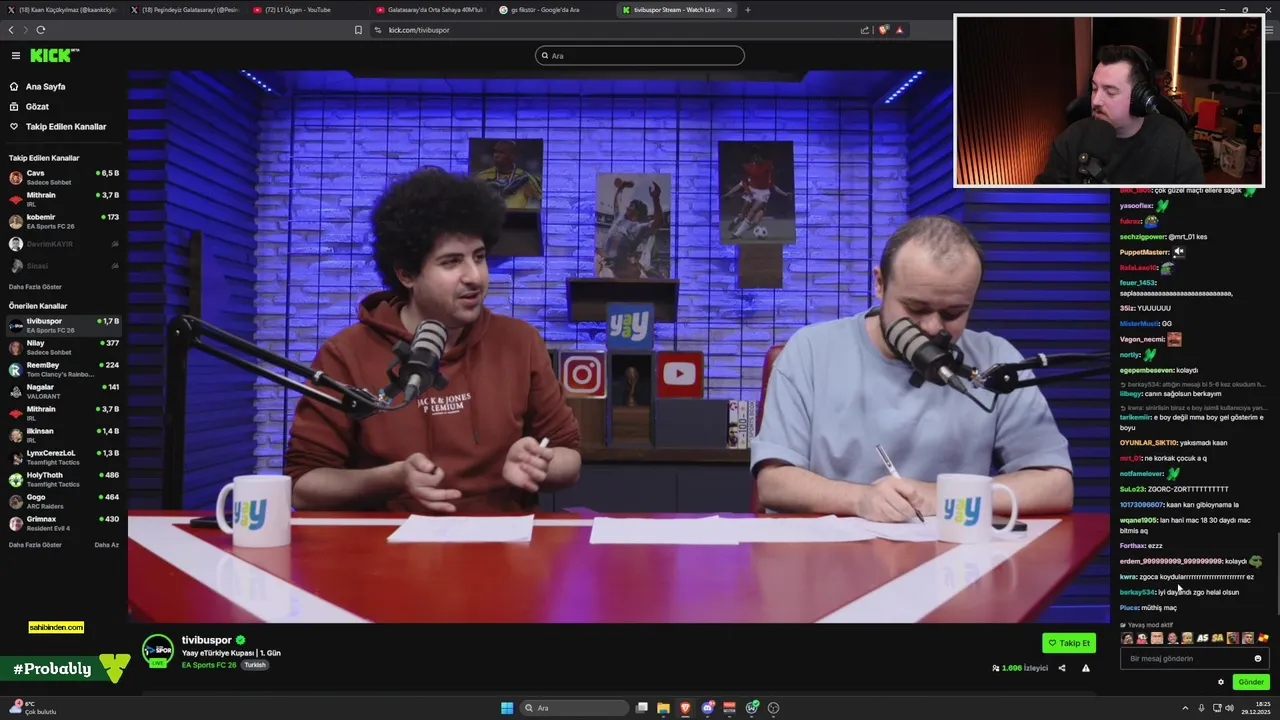Open Nilay recommended channel

click(63, 347)
